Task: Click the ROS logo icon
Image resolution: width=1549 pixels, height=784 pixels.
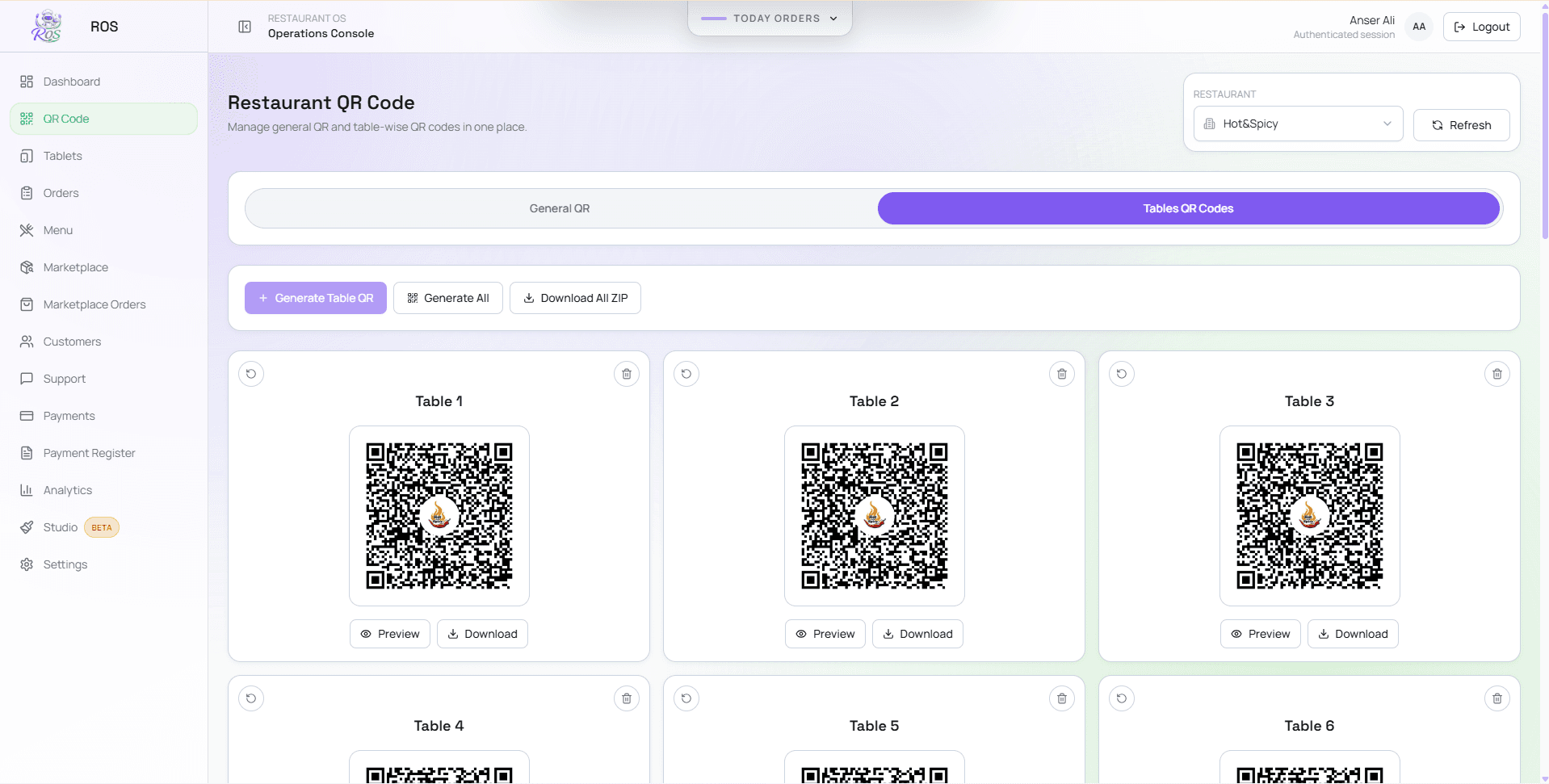Action: (46, 26)
